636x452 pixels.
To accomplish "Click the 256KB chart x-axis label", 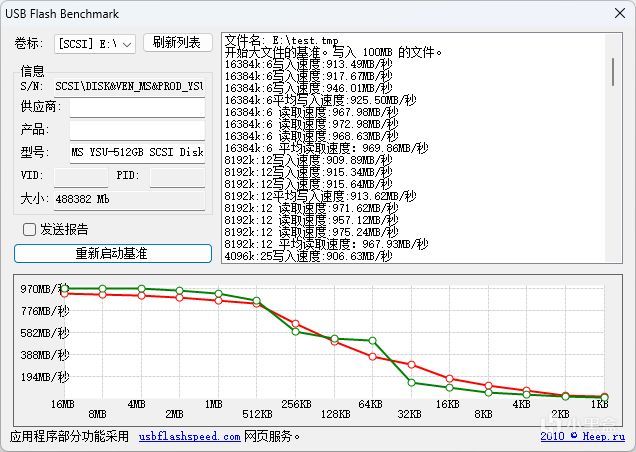I will (x=297, y=404).
